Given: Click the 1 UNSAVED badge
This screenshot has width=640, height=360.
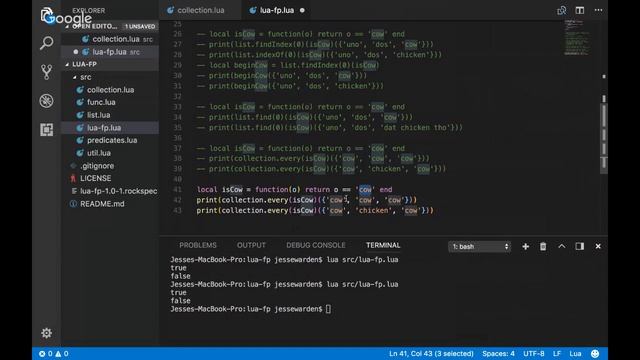Looking at the screenshot, I should [140, 27].
